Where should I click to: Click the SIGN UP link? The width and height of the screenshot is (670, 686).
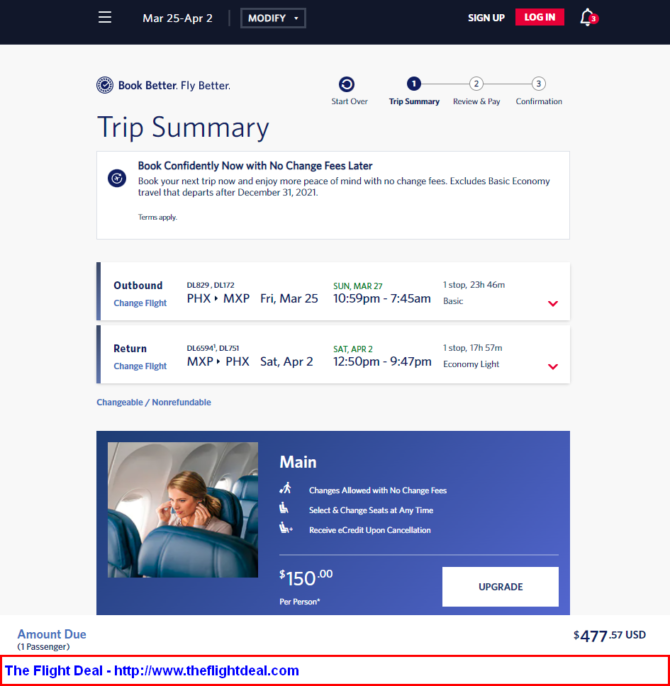point(486,18)
